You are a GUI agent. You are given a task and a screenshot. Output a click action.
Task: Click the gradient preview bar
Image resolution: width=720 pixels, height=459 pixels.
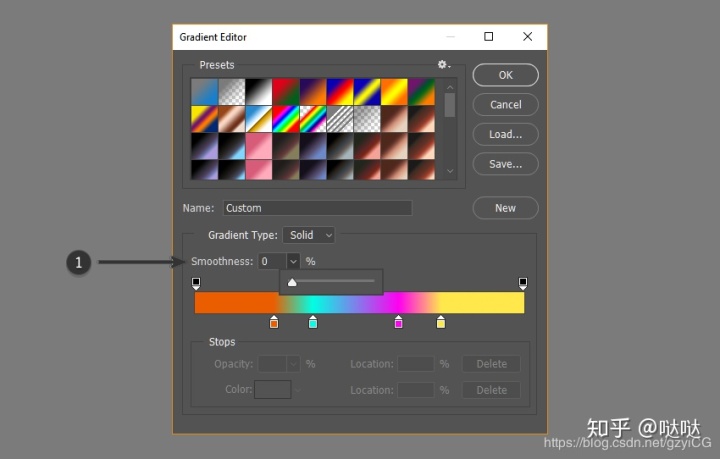(359, 303)
